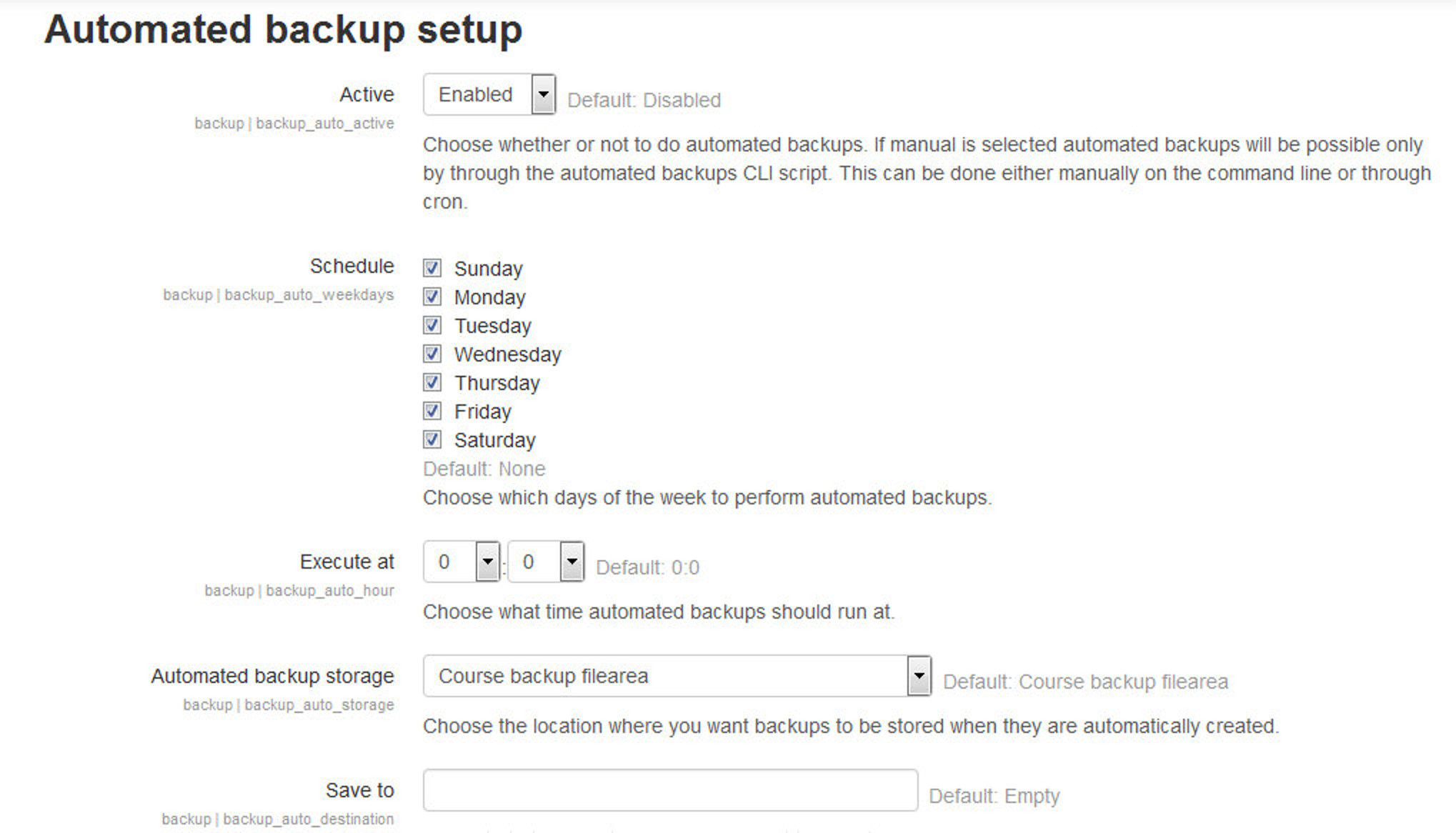1456x833 pixels.
Task: Toggle the Friday schedule checkbox
Action: coord(431,411)
